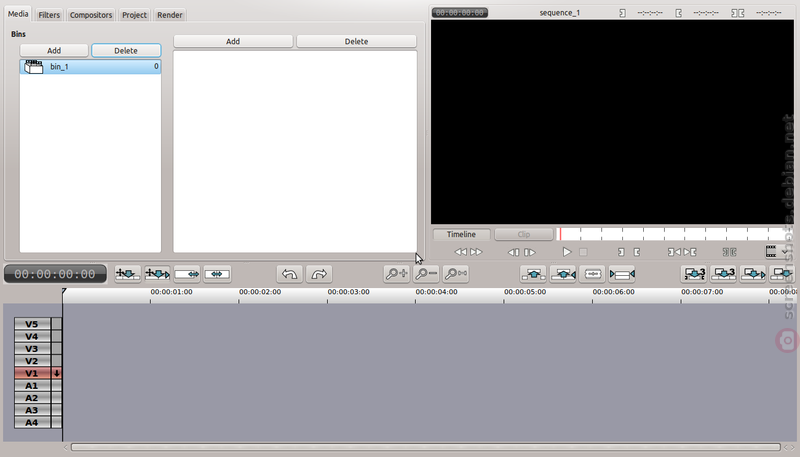Toggle V2 track mute switch
This screenshot has width=800, height=457.
click(57, 361)
